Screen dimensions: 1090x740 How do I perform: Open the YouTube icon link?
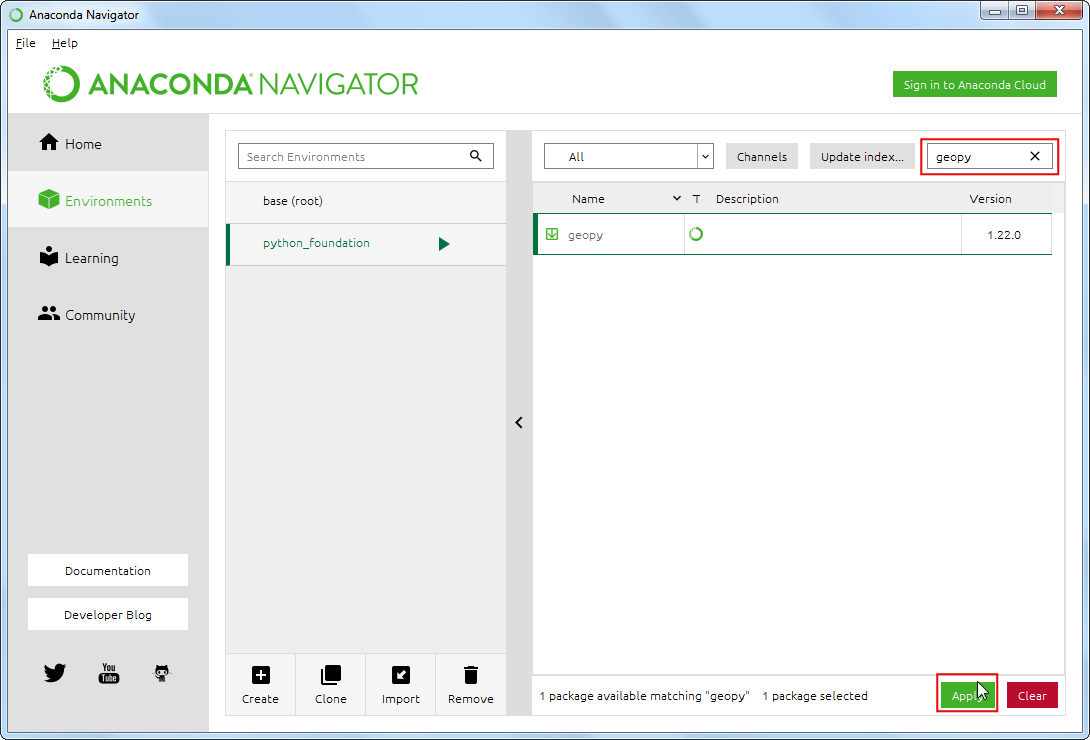tap(108, 673)
